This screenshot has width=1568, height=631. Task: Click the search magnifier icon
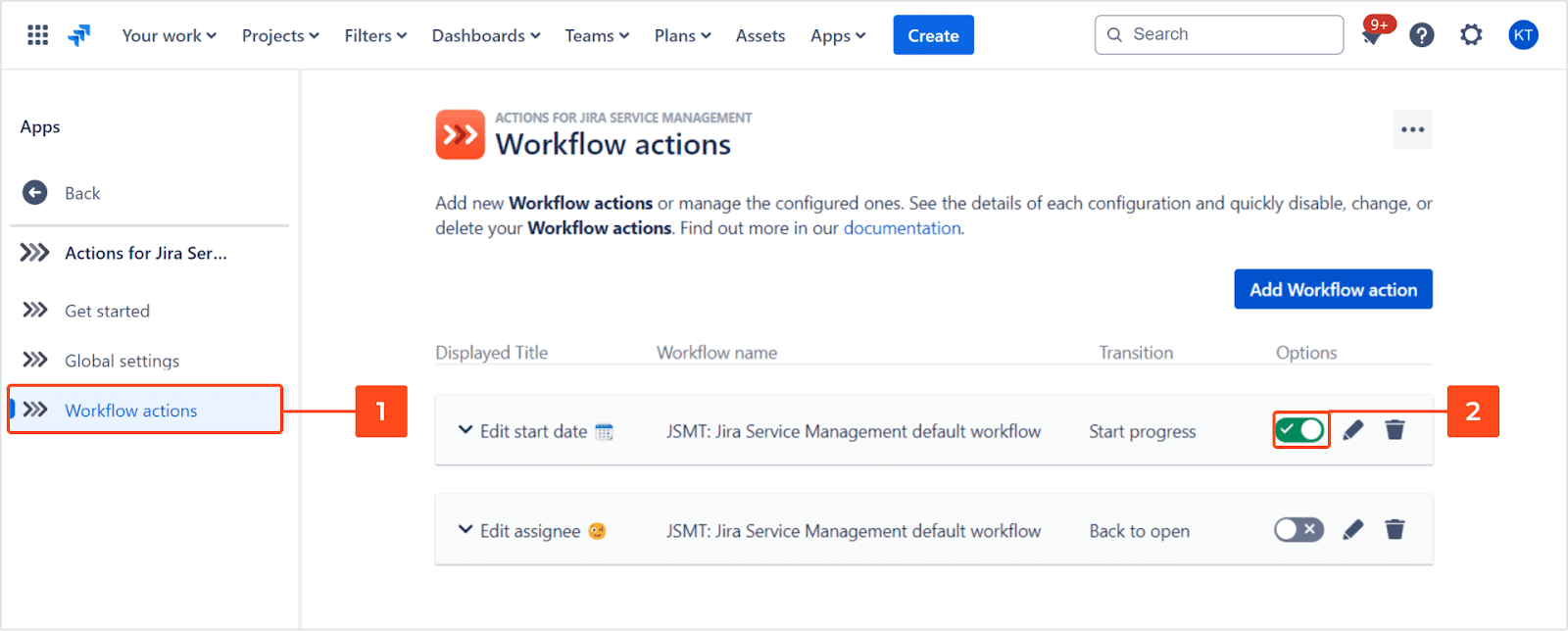tap(1114, 34)
